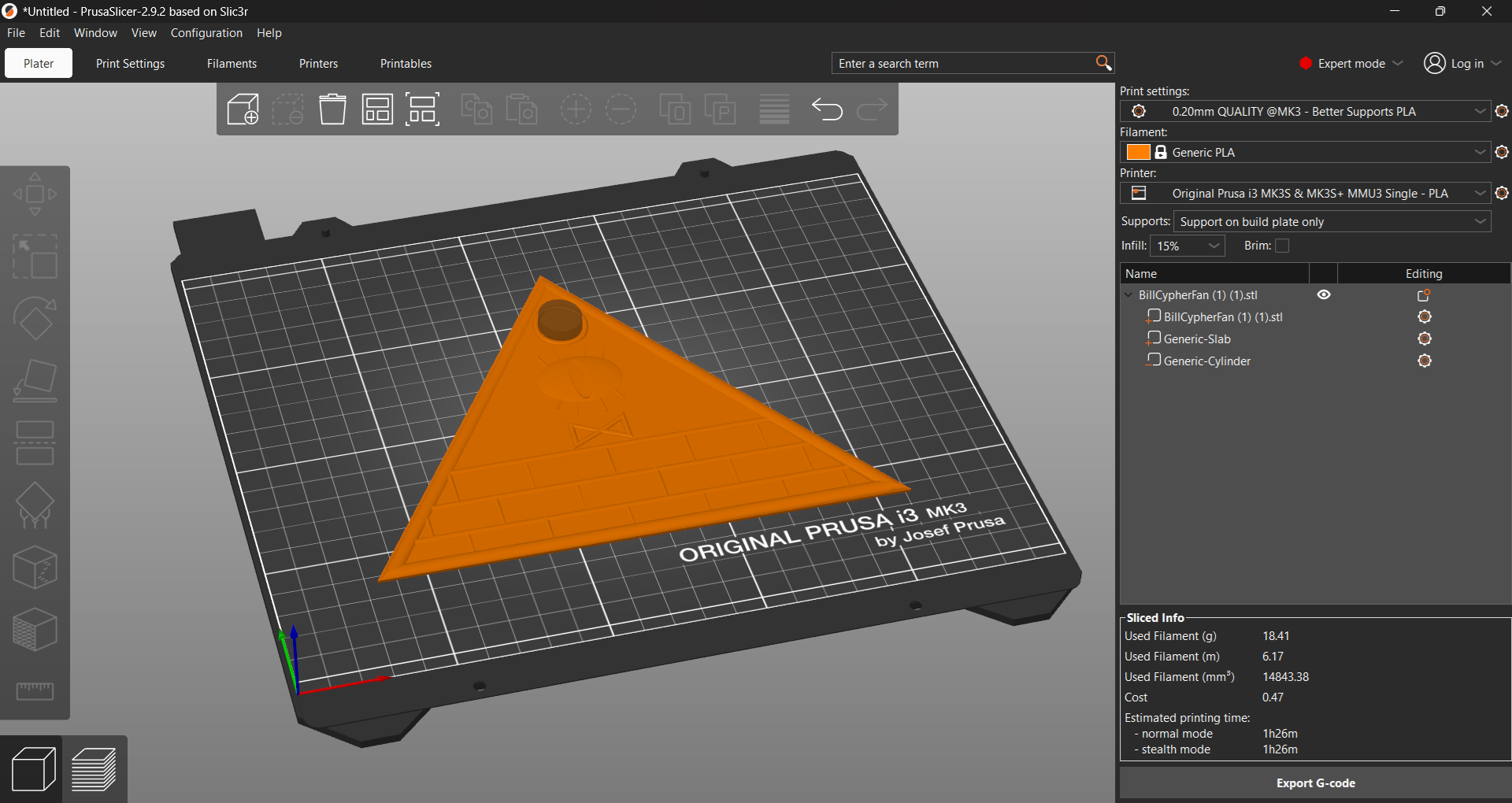Viewport: 1512px width, 803px height.
Task: Open Supports dropdown showing build plate only
Action: coord(1332,221)
